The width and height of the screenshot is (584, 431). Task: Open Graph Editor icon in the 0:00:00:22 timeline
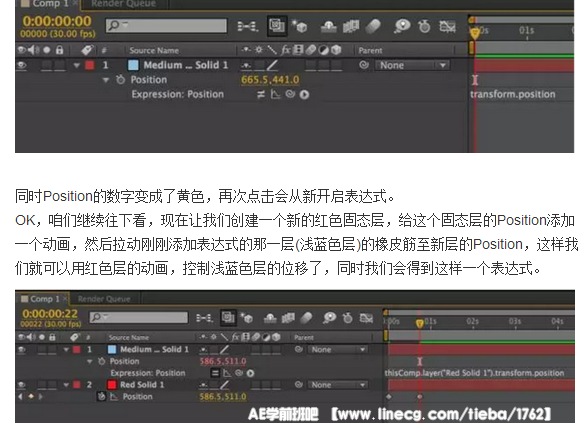click(366, 318)
